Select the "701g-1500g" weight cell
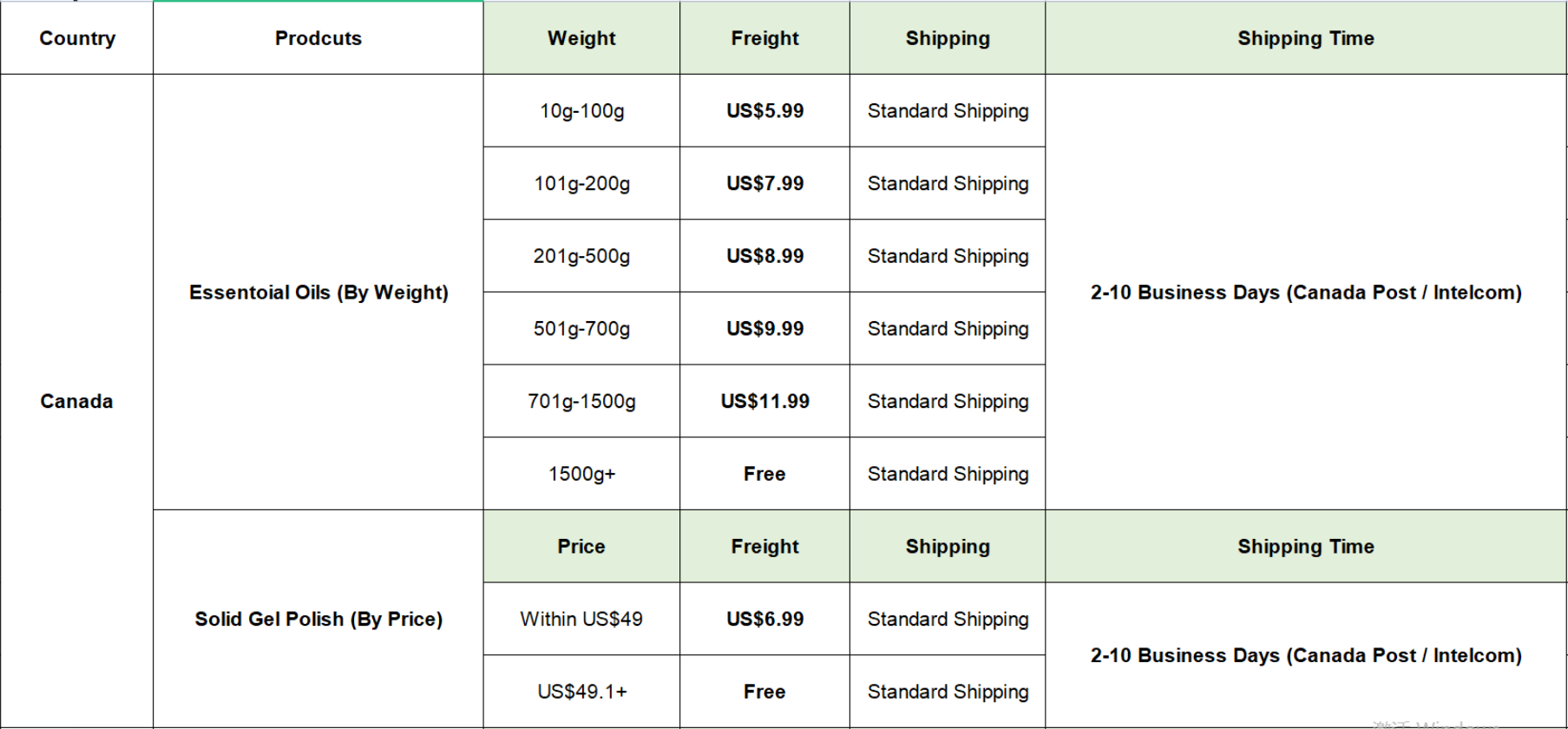The height and width of the screenshot is (729, 1568). 581,401
